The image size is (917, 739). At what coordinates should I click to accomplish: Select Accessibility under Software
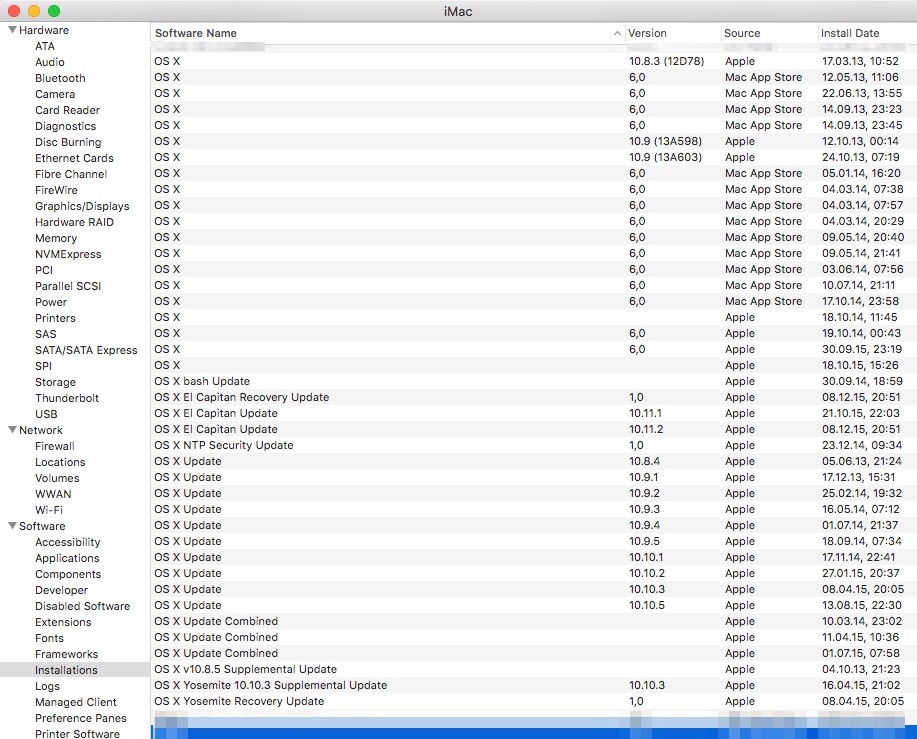click(68, 542)
